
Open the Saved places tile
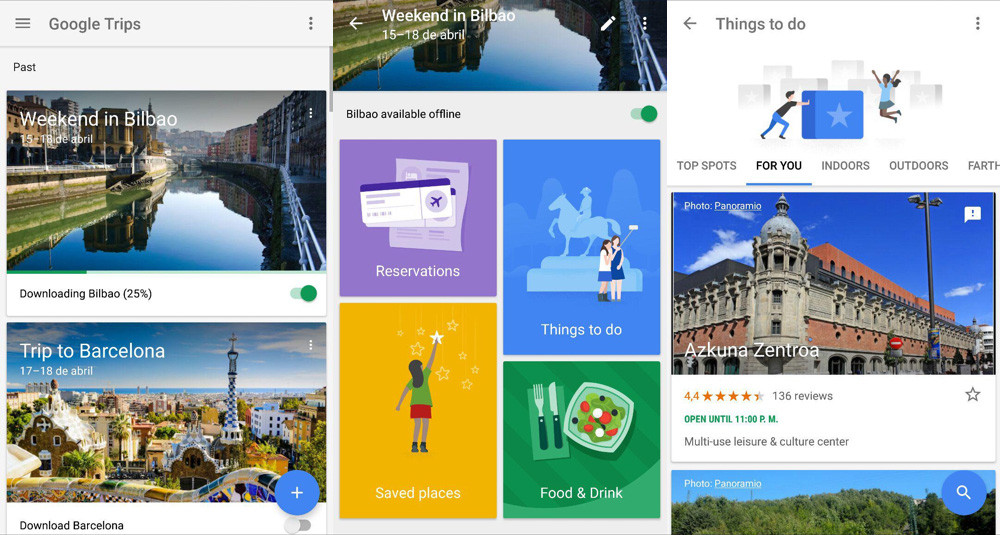pyautogui.click(x=418, y=411)
